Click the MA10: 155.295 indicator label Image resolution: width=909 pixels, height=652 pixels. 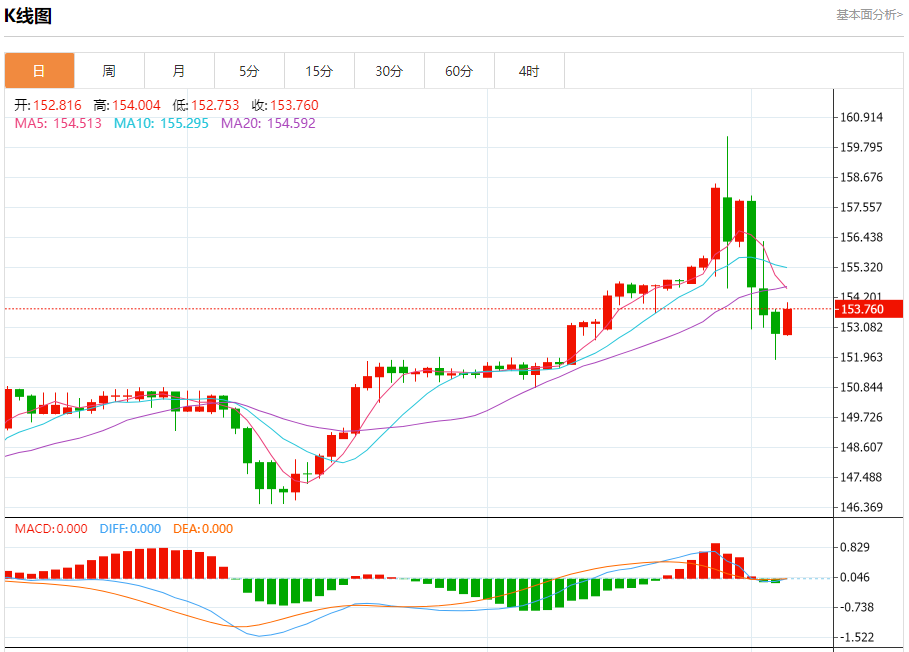coord(161,123)
